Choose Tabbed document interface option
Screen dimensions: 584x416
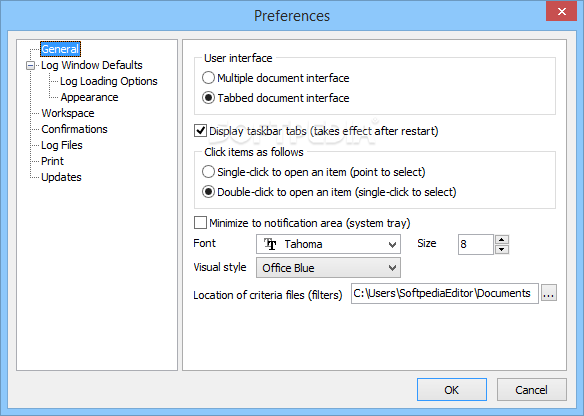276,98
